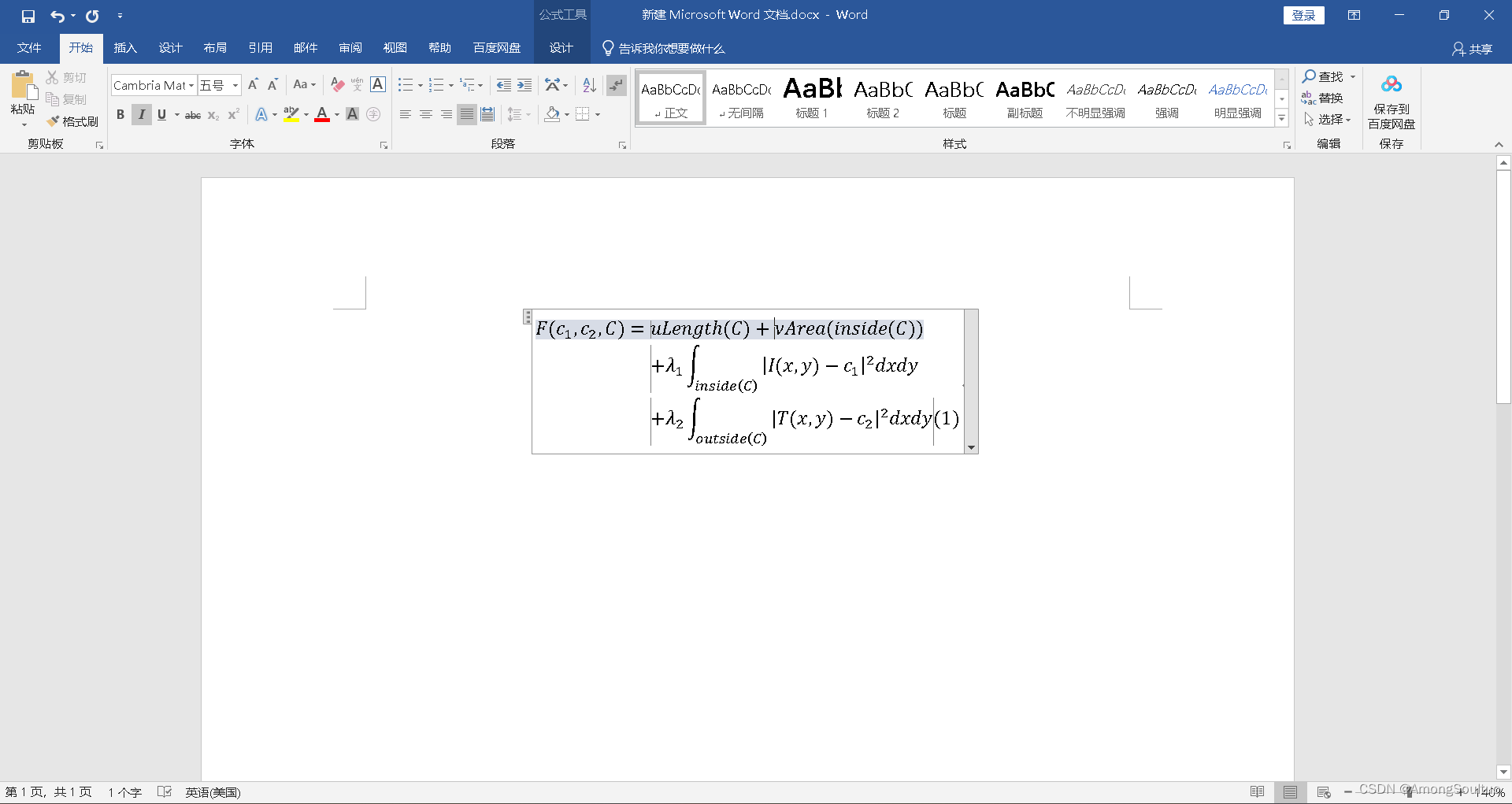Apply the yellow text highlight color

pos(291,114)
